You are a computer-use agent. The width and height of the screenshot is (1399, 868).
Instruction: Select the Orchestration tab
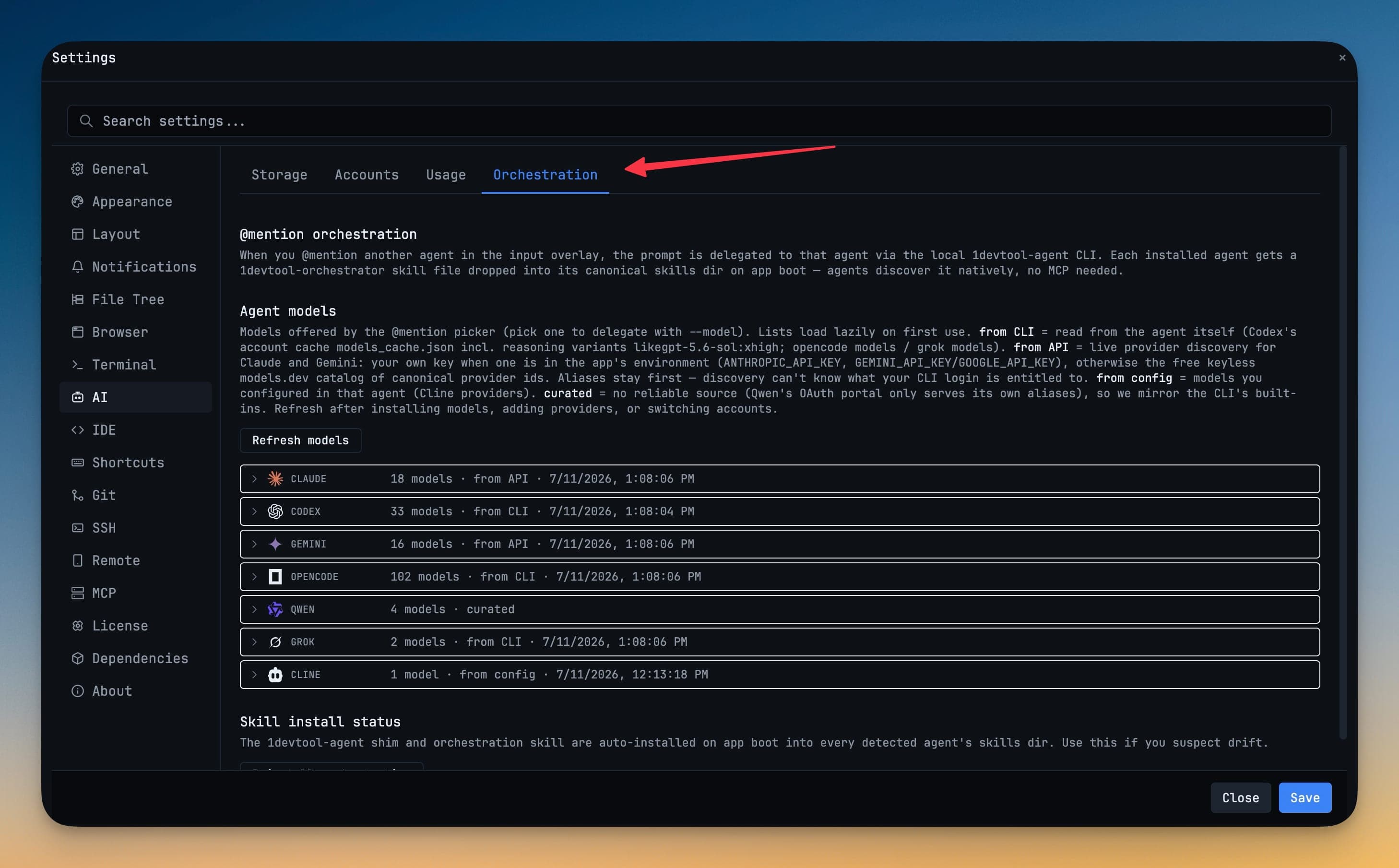coord(545,175)
